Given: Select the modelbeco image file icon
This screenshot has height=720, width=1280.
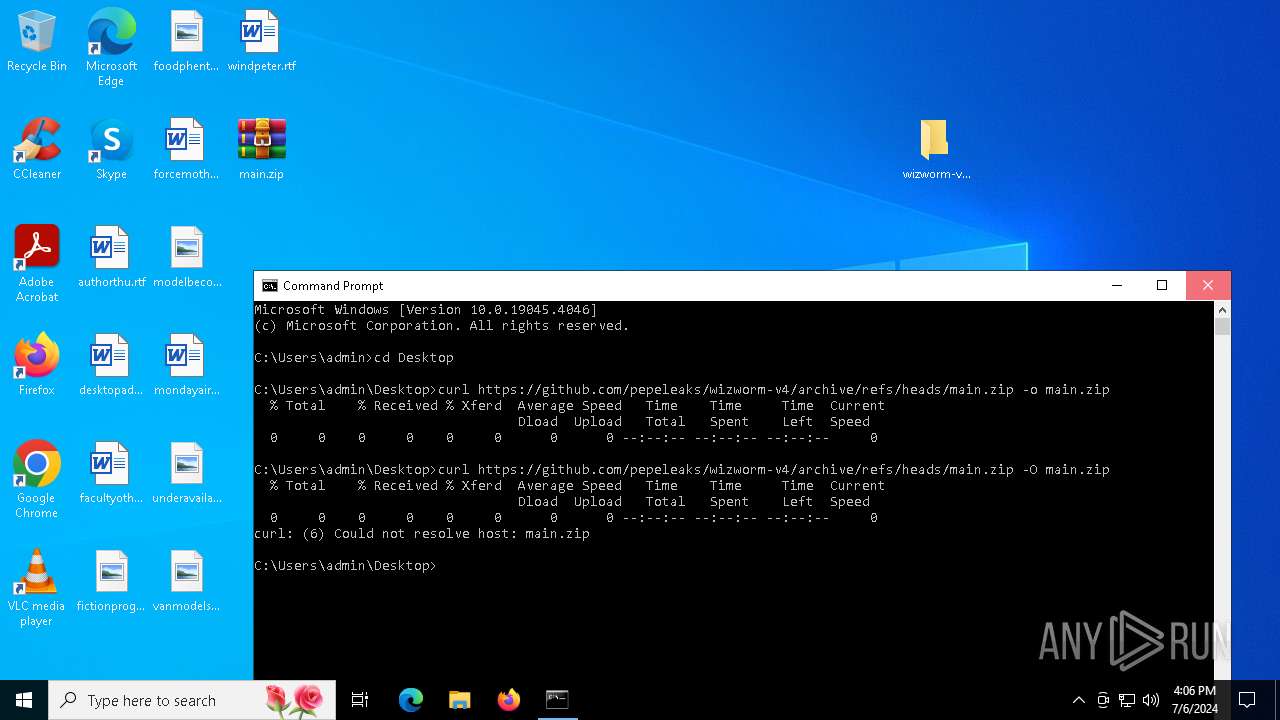Looking at the screenshot, I should coord(186,257).
